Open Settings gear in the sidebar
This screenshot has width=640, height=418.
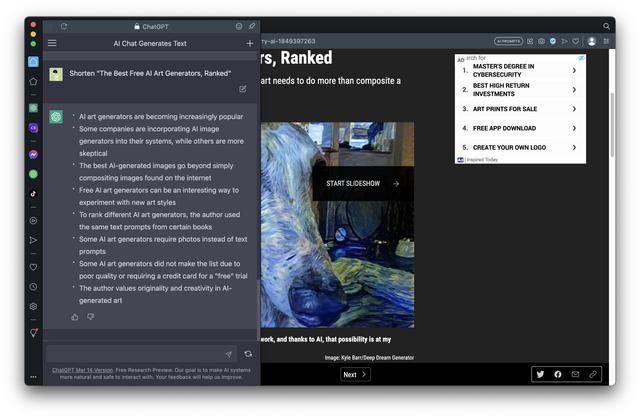tap(33, 306)
